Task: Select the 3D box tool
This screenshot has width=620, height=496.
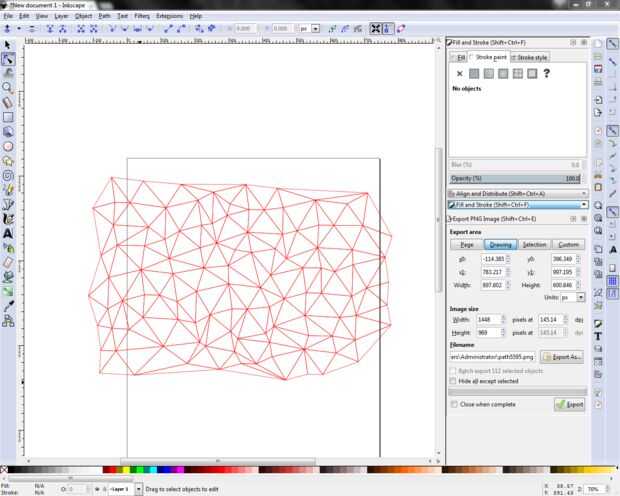Action: (8, 132)
